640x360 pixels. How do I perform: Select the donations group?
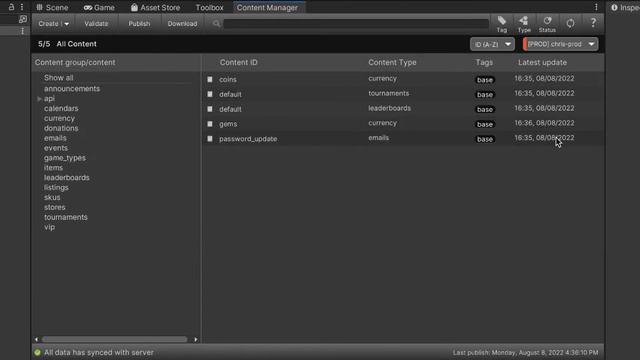(x=61, y=128)
